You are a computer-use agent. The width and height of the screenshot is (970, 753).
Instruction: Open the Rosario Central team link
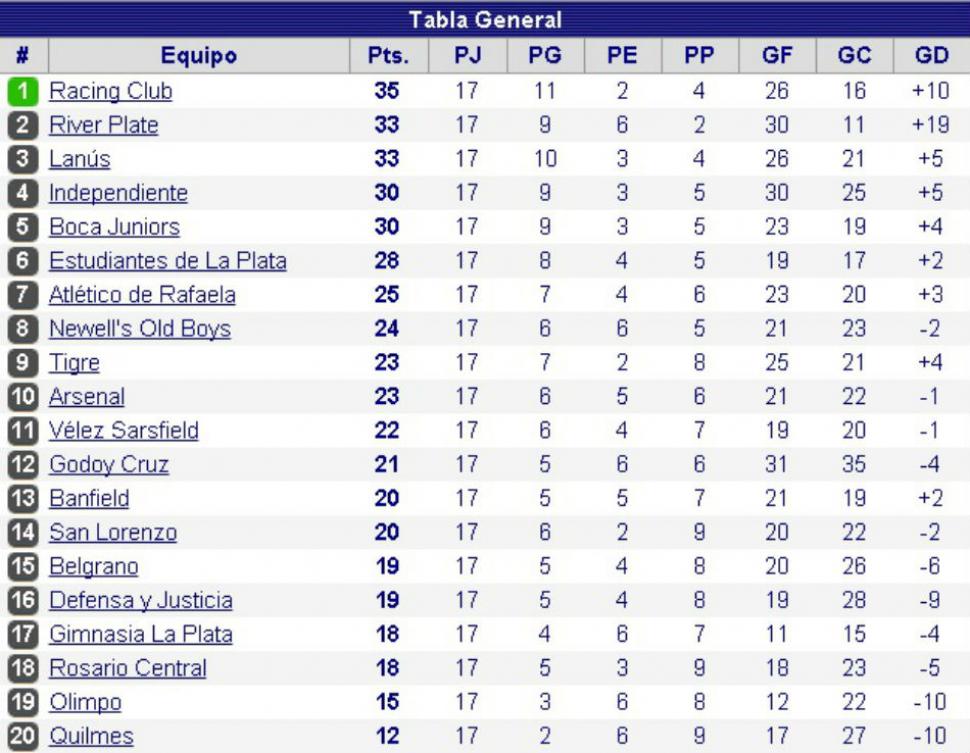[128, 668]
